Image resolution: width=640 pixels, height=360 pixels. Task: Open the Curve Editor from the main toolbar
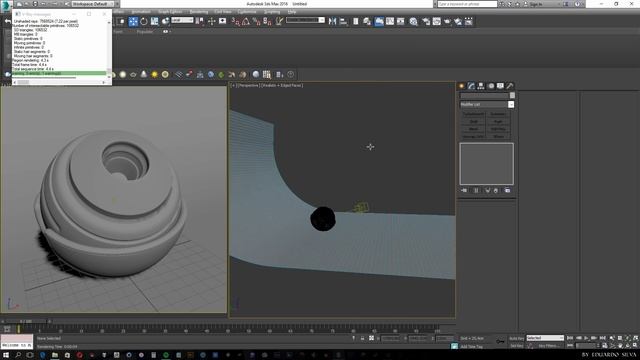390,21
